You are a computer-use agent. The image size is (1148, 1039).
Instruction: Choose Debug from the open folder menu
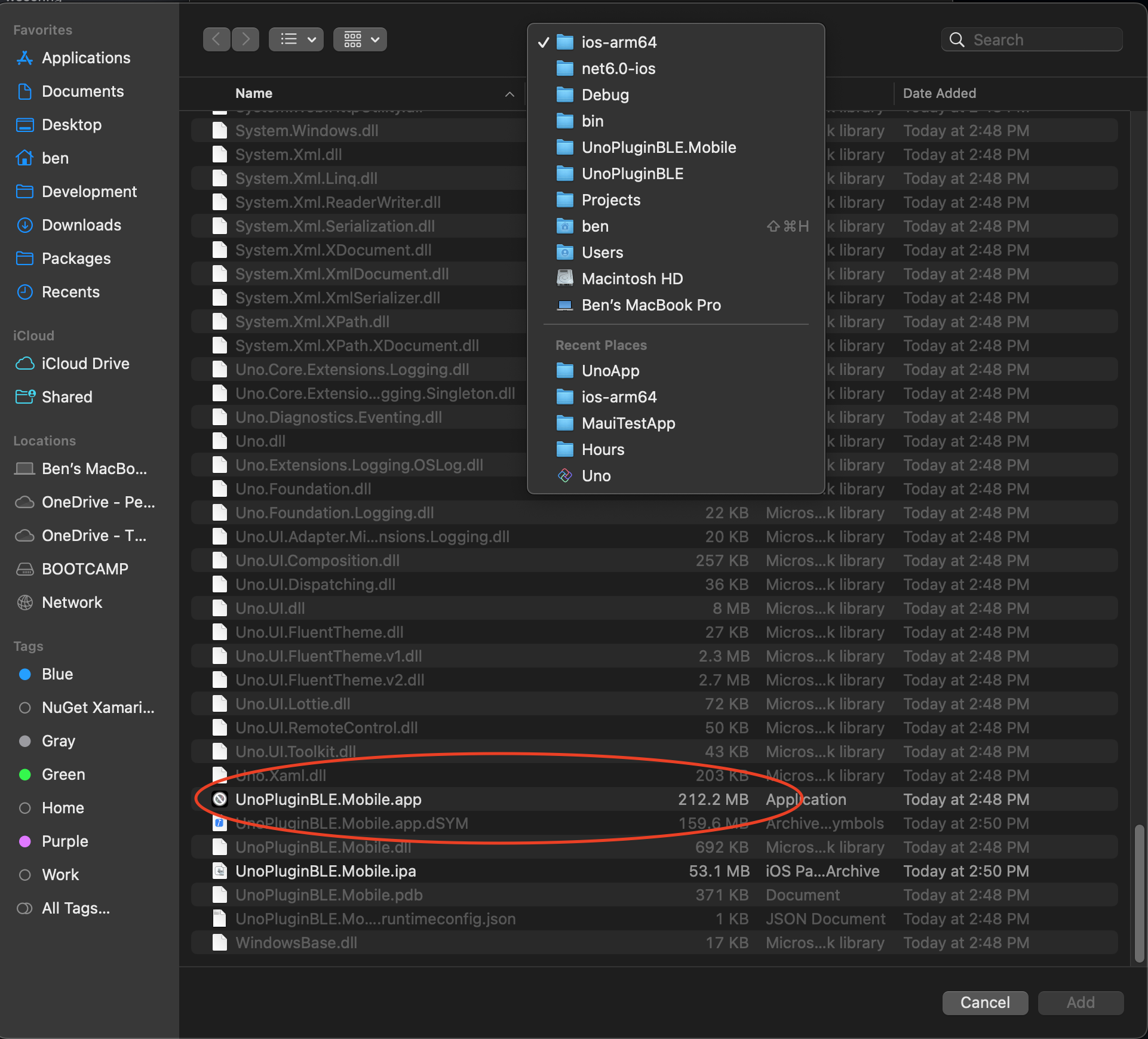coord(604,94)
